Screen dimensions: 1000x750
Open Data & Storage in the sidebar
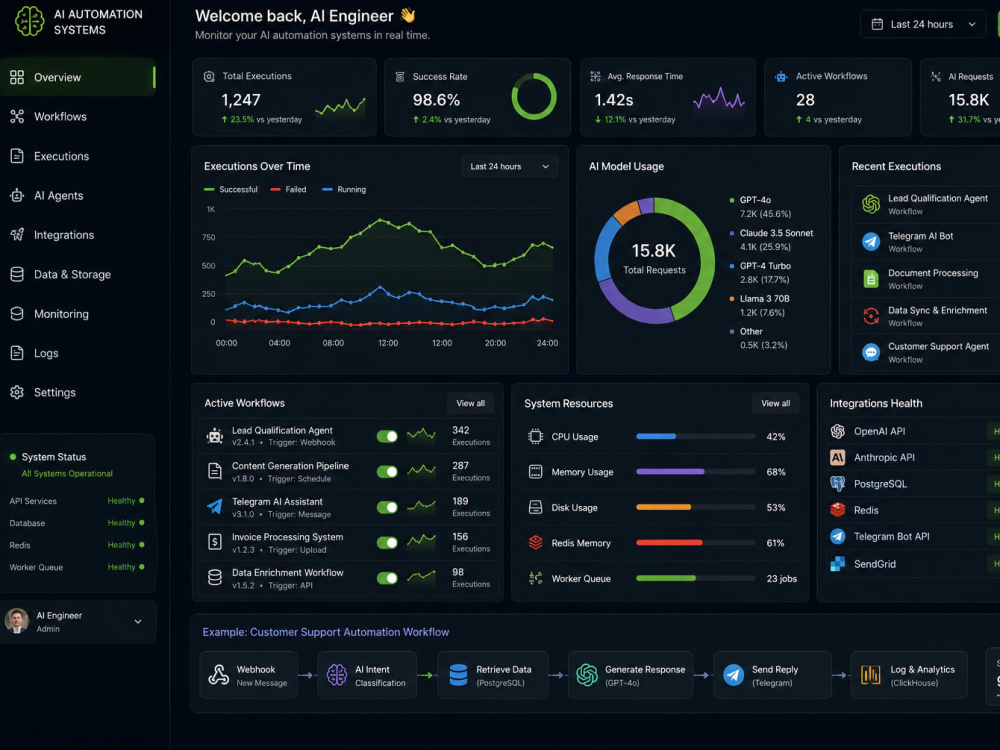click(x=78, y=274)
